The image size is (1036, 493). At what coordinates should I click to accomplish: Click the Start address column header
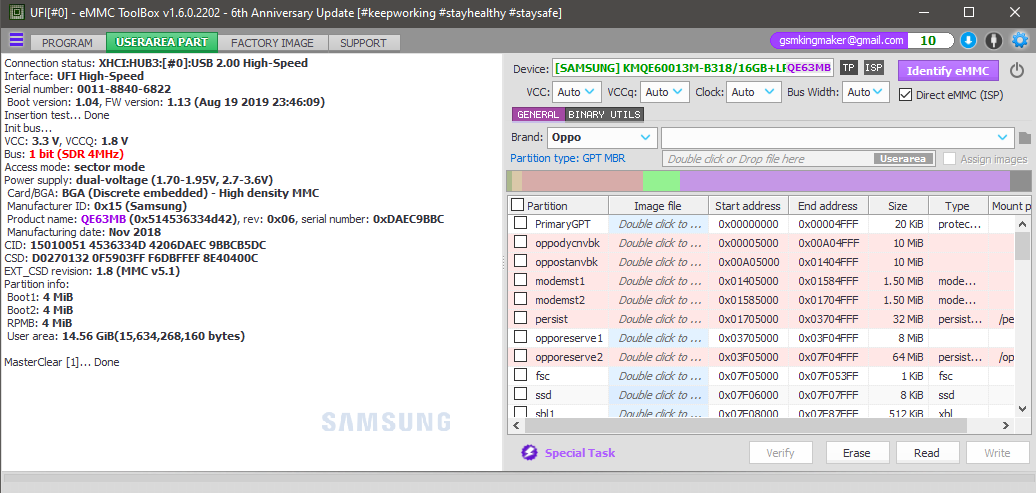tap(748, 206)
